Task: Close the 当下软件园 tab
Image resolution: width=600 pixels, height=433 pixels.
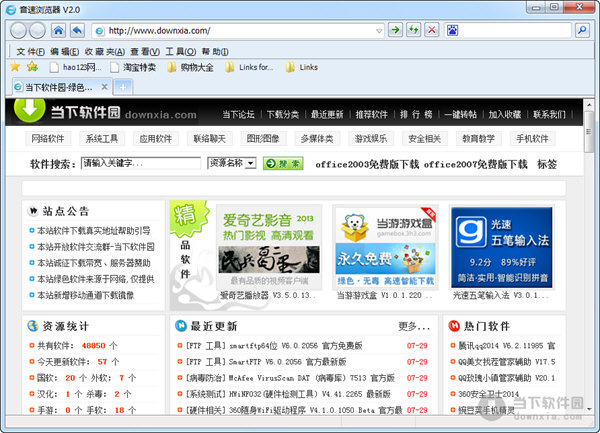Action: click(104, 87)
